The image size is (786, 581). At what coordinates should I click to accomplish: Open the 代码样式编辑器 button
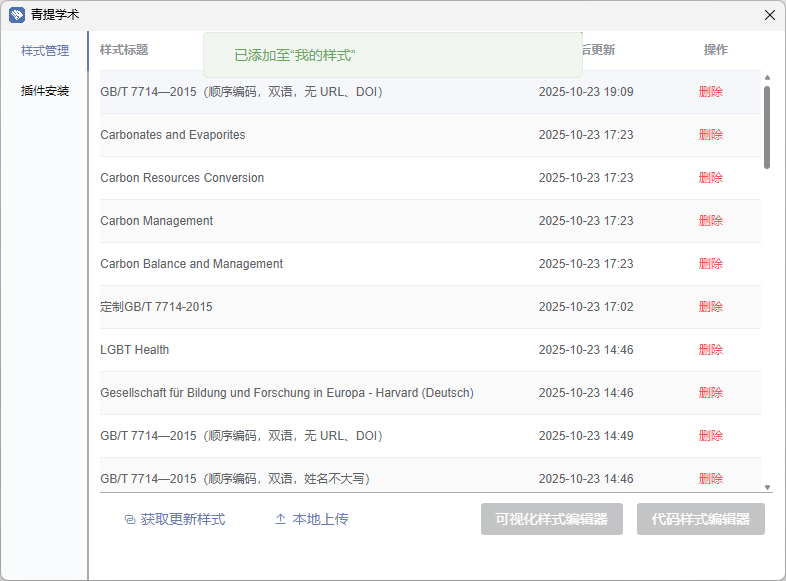click(700, 519)
